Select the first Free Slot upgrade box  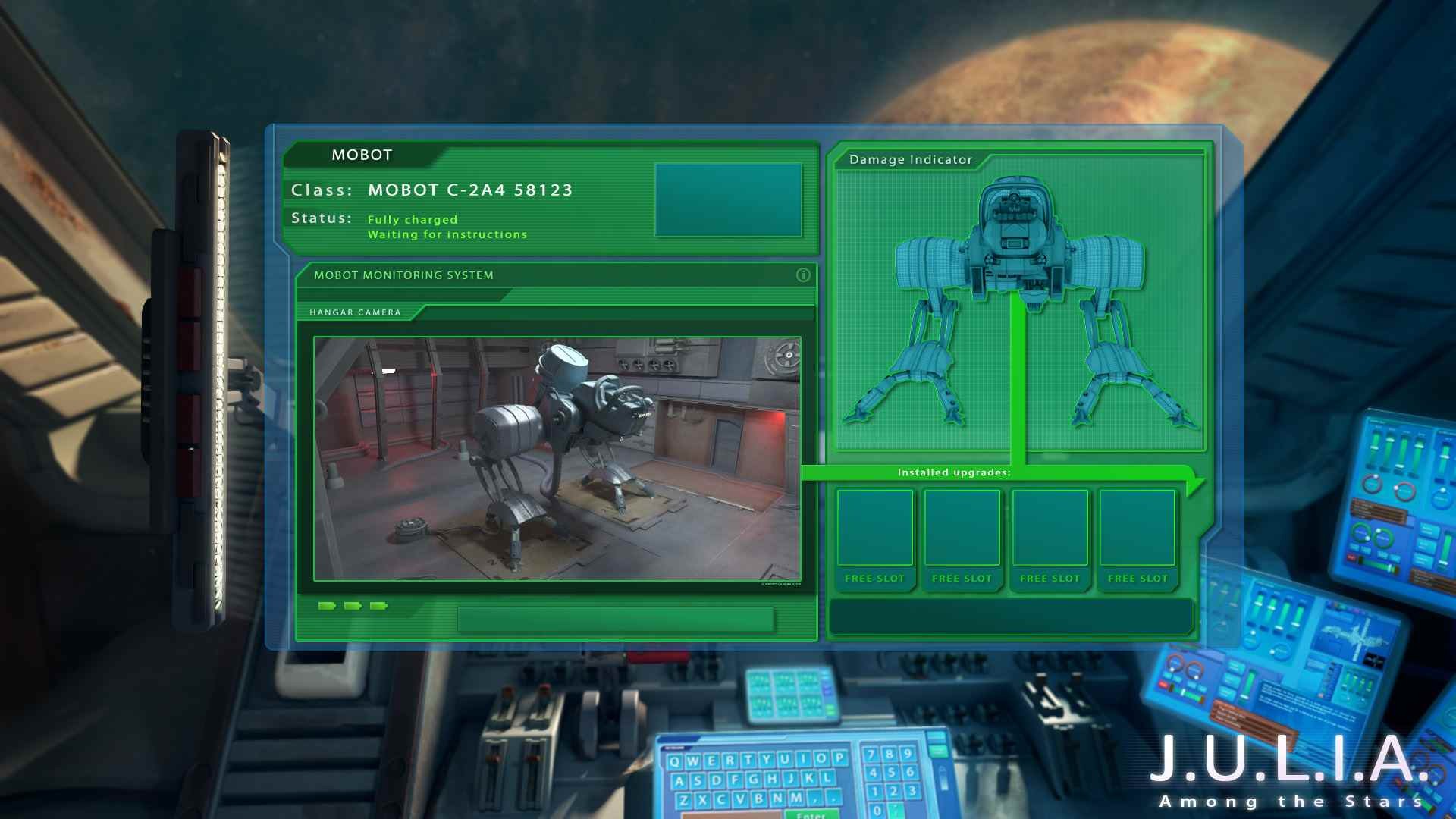tap(874, 529)
